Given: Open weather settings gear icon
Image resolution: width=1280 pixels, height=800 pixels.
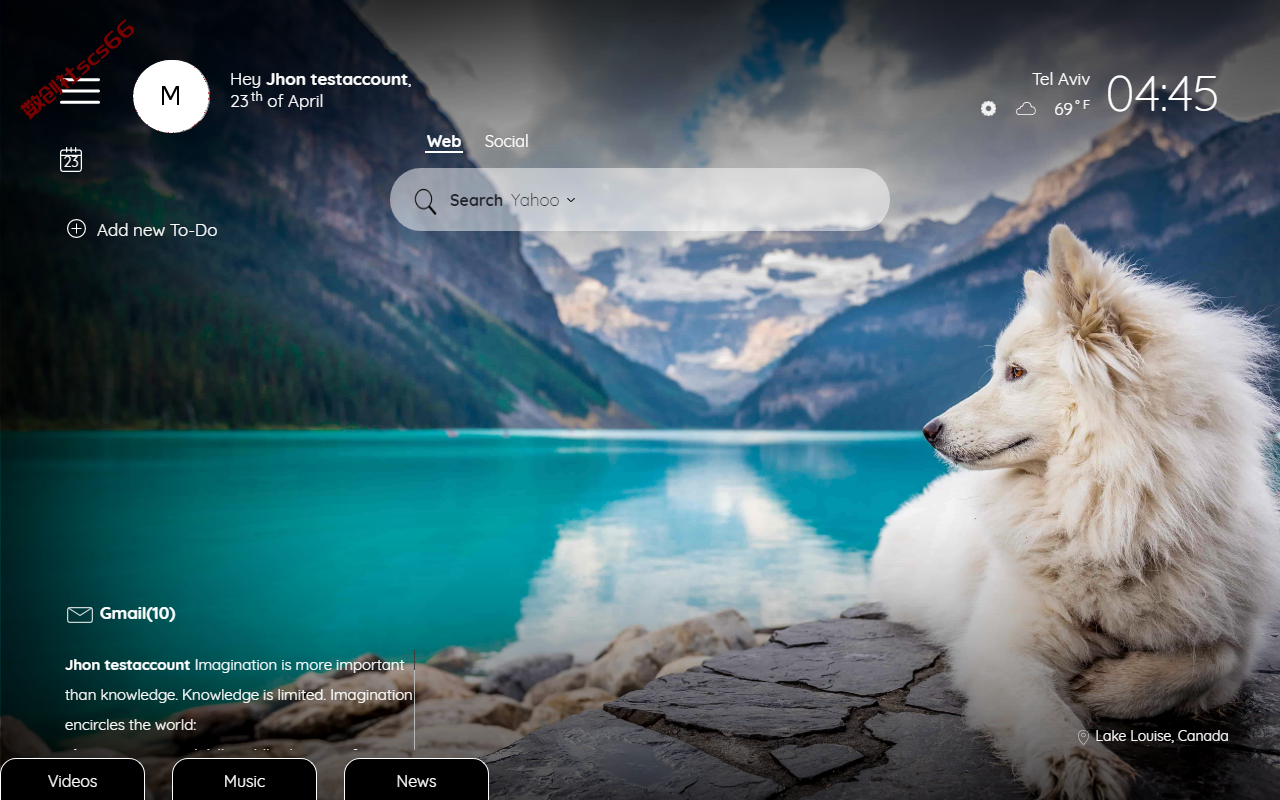Looking at the screenshot, I should point(988,108).
